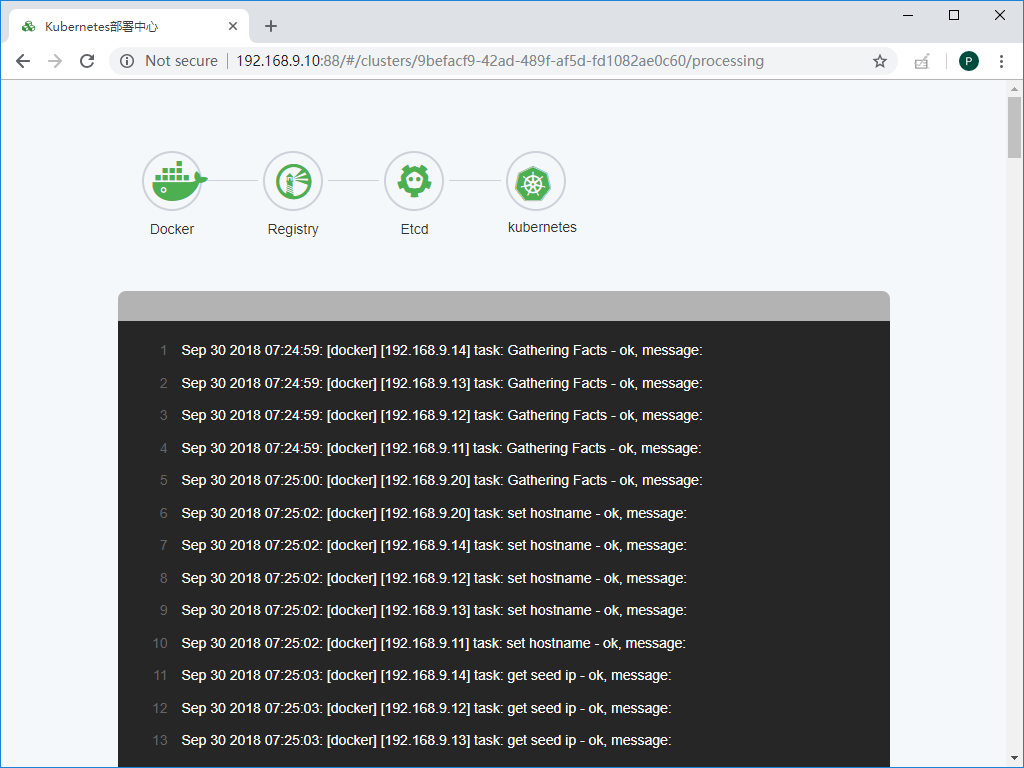Close the Kubernetes部署中心 tab
This screenshot has width=1024, height=768.
point(233,26)
